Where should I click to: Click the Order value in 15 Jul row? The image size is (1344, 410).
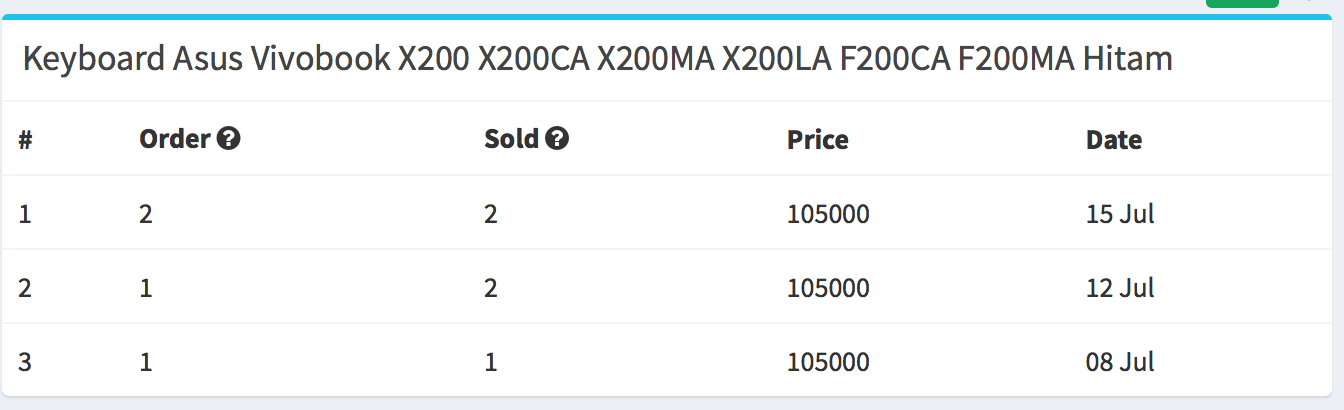coord(146,213)
